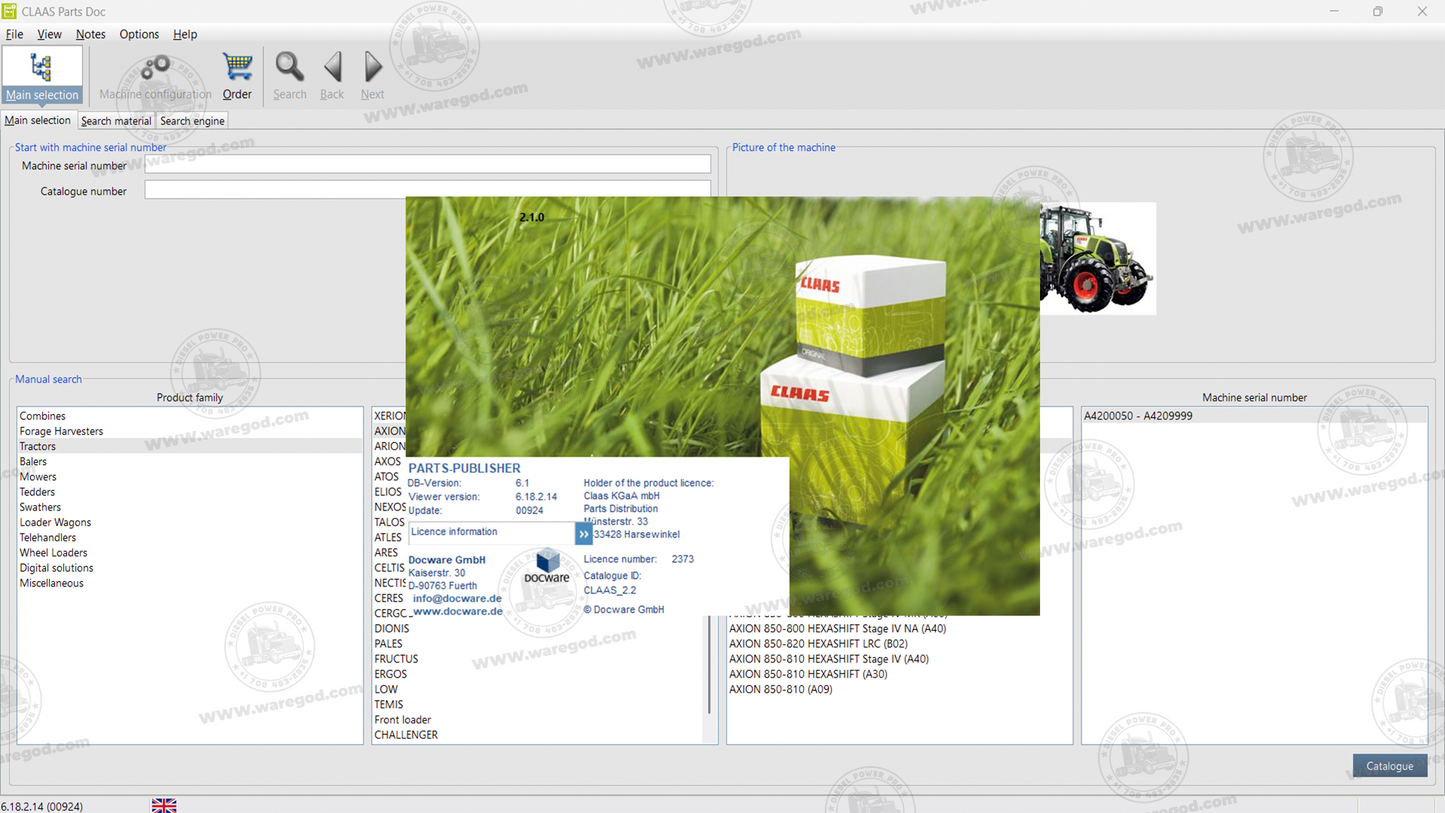Open the www.docware.de link
The image size is (1445, 813).
(x=458, y=611)
